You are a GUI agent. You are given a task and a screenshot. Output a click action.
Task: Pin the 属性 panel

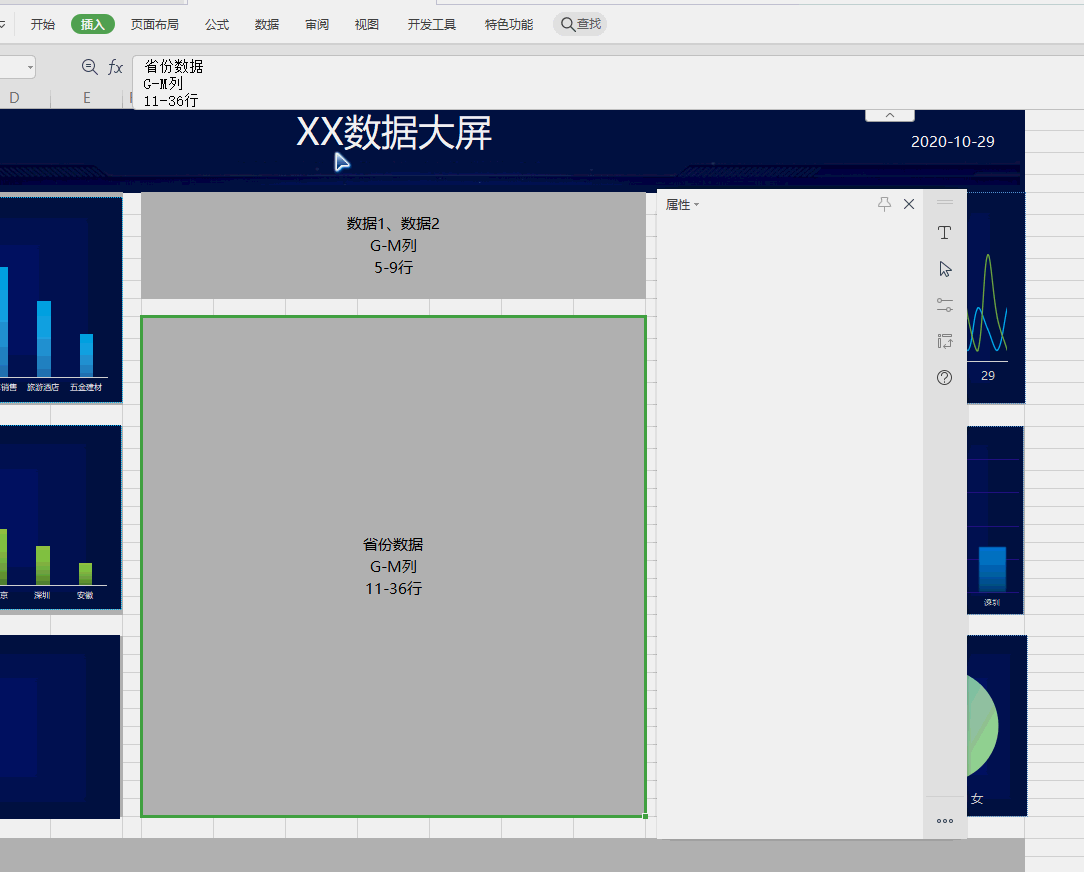tap(884, 204)
